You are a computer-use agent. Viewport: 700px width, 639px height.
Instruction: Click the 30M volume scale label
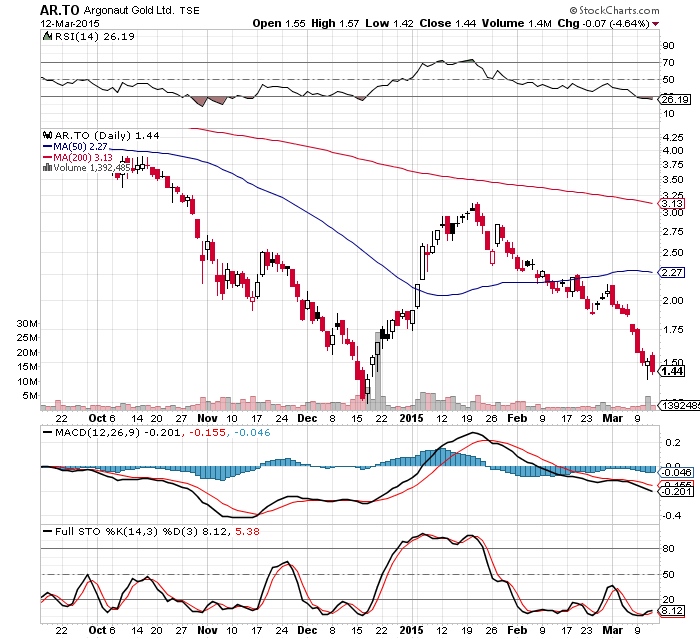click(27, 324)
